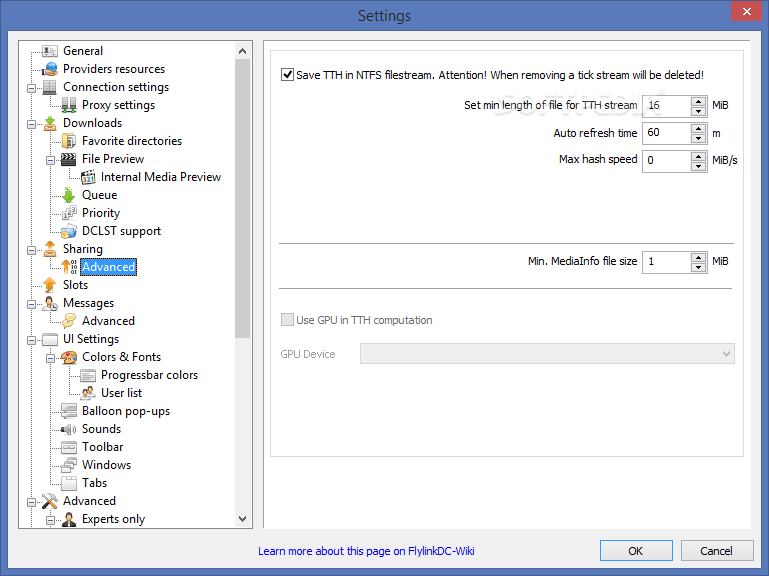Collapse the Messages tree node
The image size is (769, 576).
point(31,304)
